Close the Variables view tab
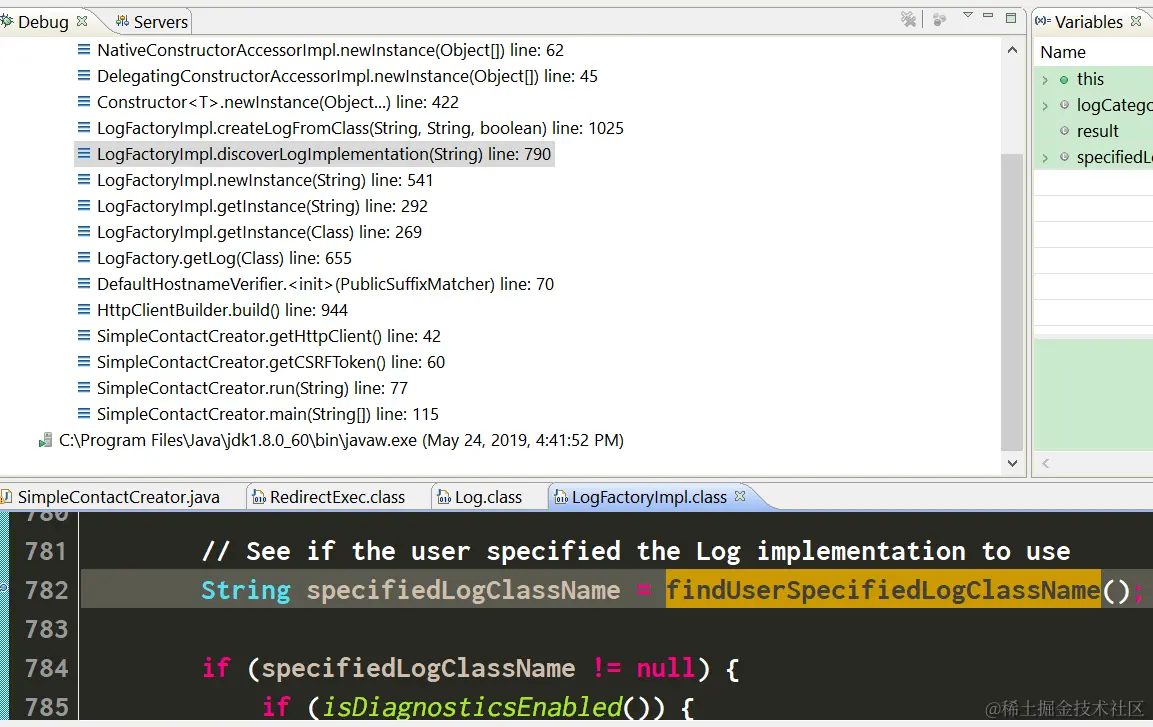 click(1136, 21)
